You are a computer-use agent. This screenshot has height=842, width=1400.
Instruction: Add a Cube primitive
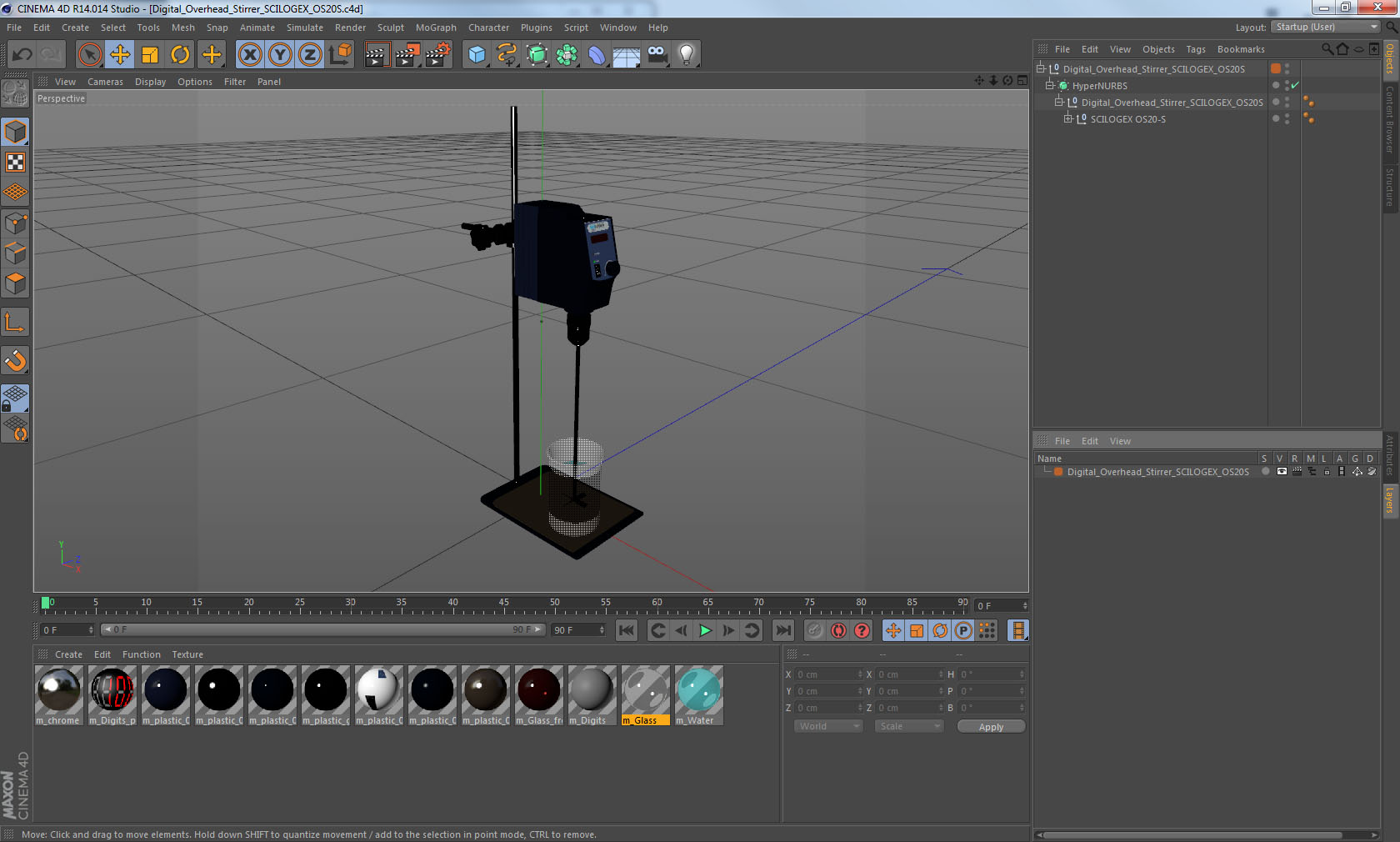click(477, 55)
